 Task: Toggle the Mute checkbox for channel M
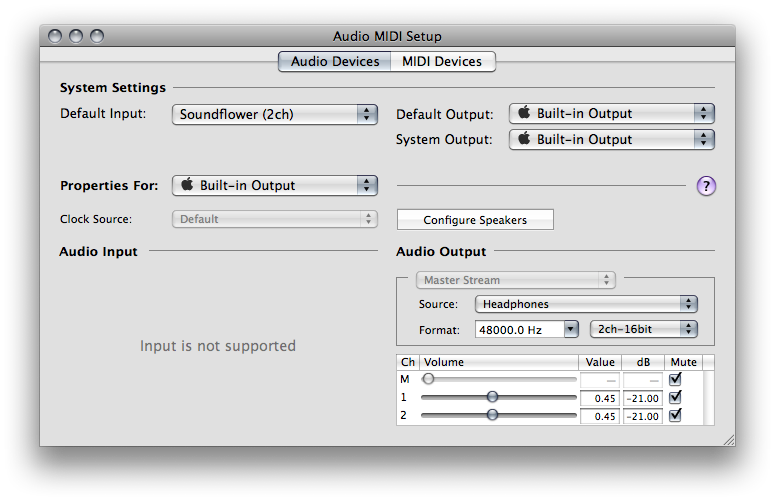point(675,379)
